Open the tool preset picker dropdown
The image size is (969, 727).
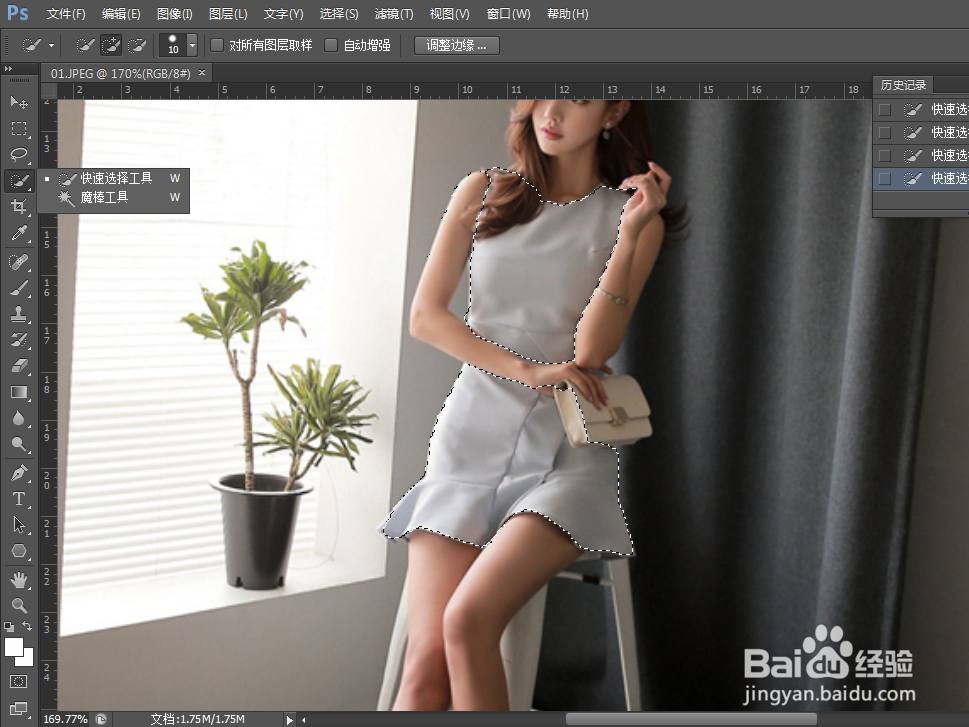click(x=51, y=45)
